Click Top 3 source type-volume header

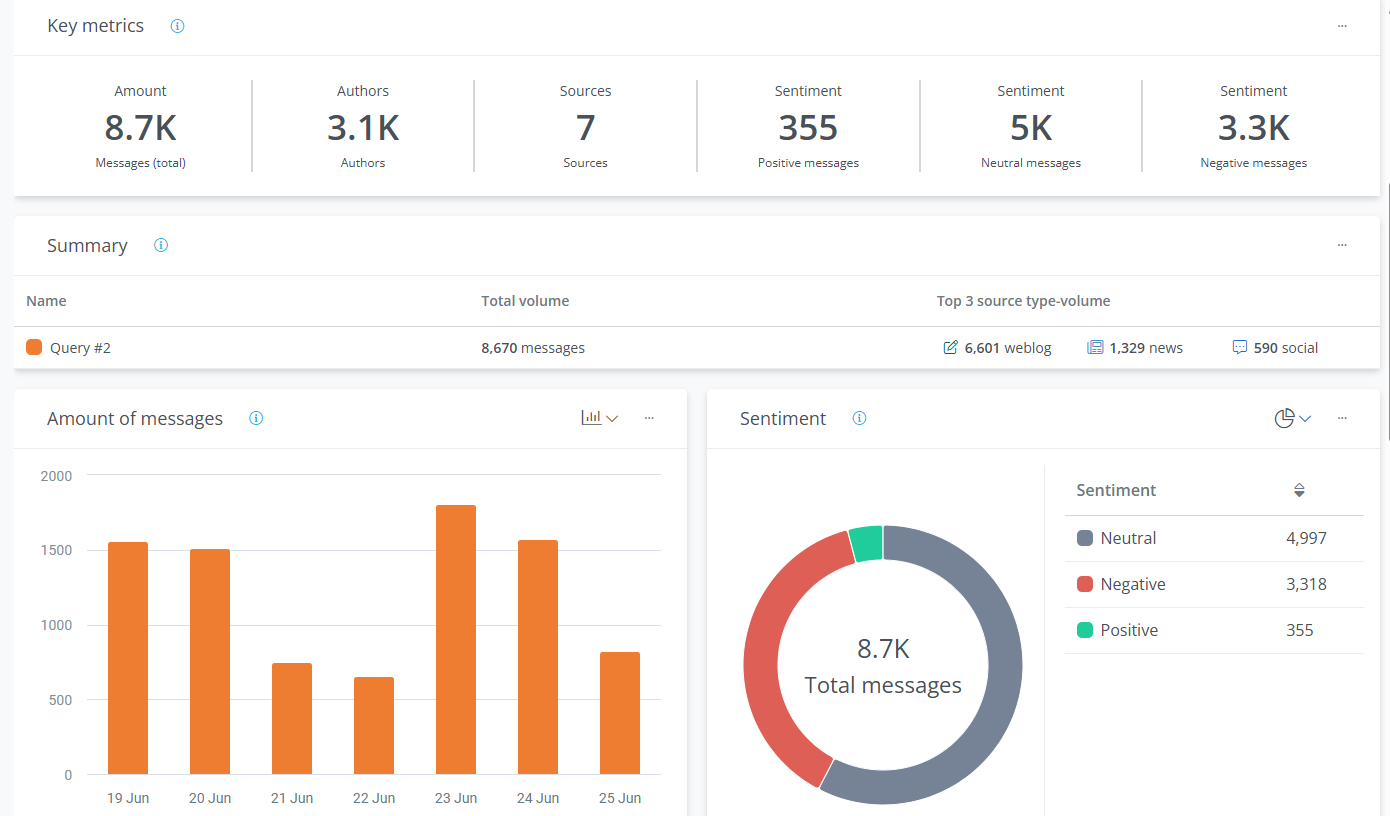coord(1023,301)
